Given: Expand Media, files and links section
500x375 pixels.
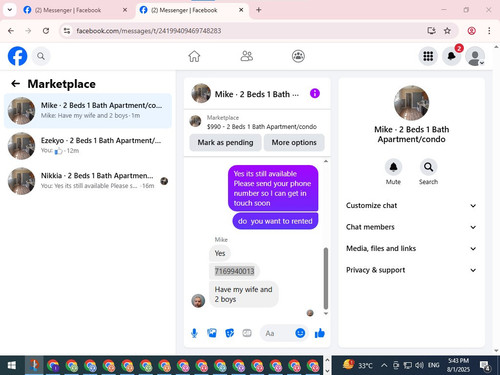Looking at the screenshot, I should pyautogui.click(x=411, y=248).
